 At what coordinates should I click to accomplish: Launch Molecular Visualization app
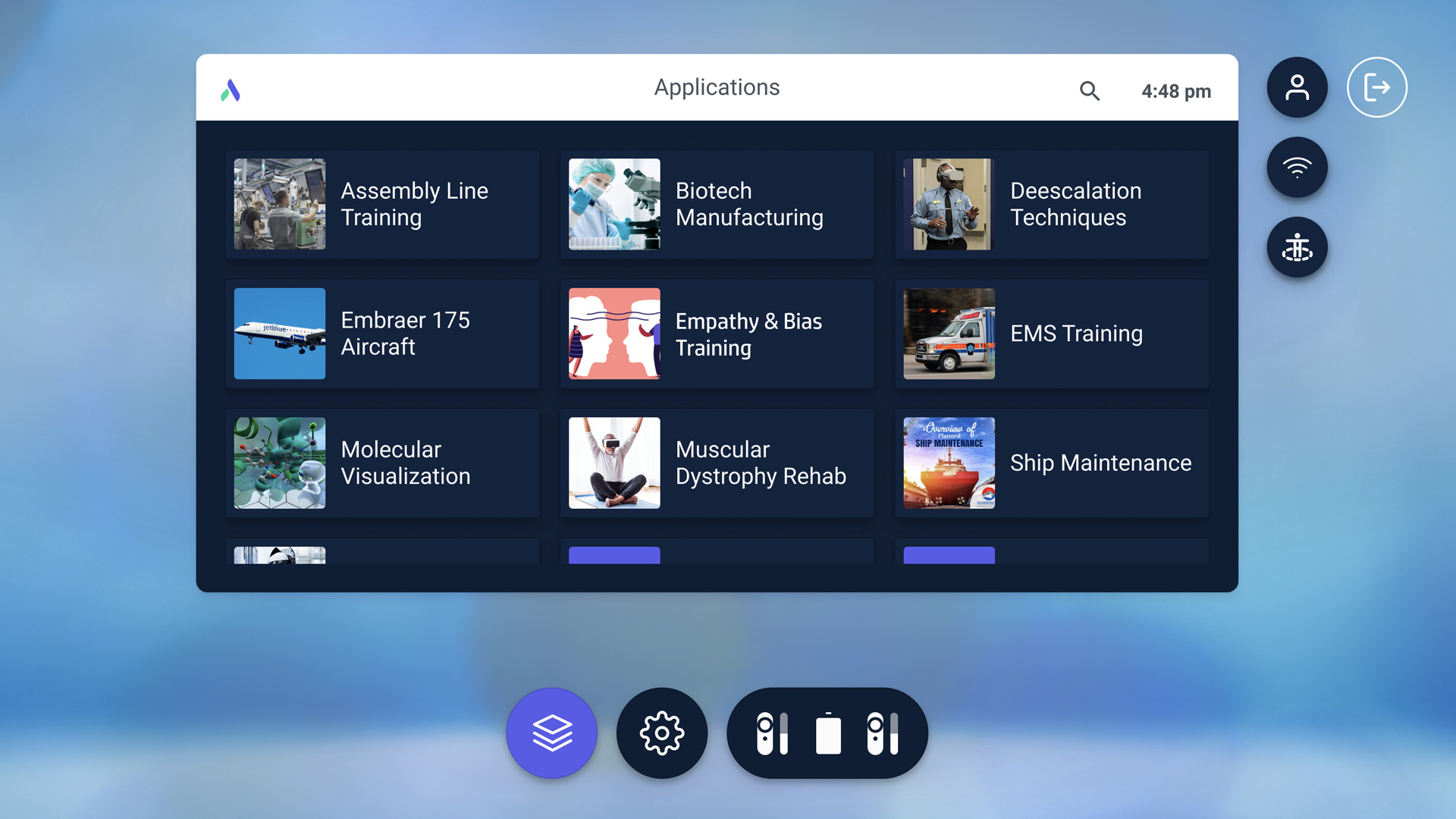pyautogui.click(x=382, y=463)
